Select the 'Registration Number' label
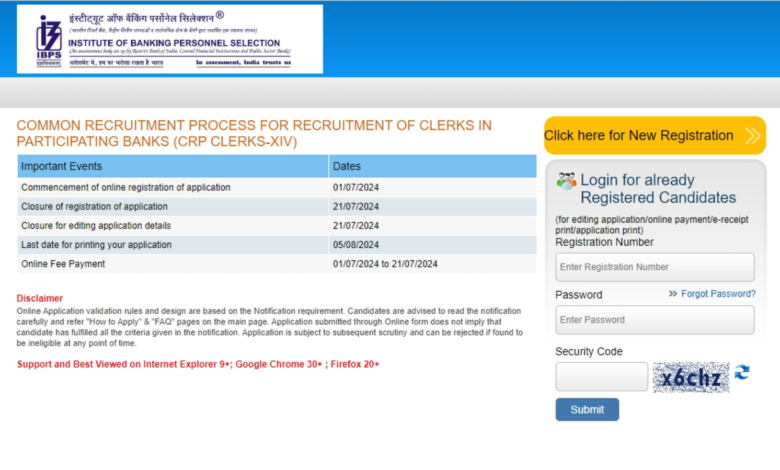The width and height of the screenshot is (780, 470). [604, 242]
